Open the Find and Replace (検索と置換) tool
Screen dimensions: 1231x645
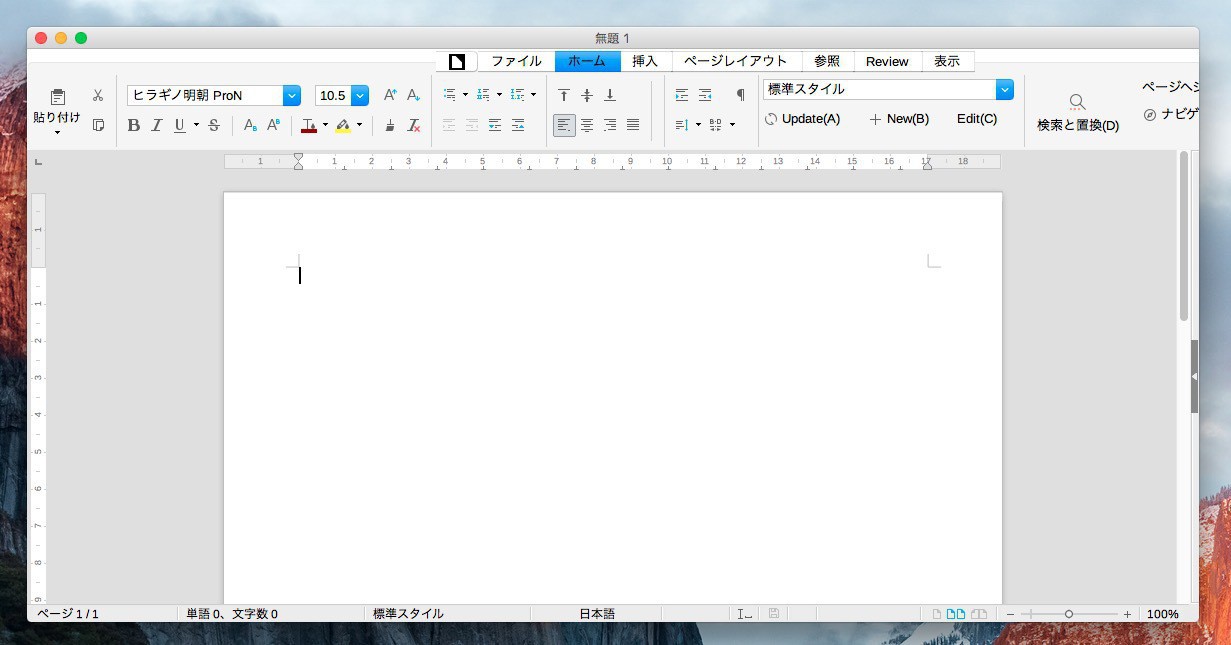click(1077, 112)
